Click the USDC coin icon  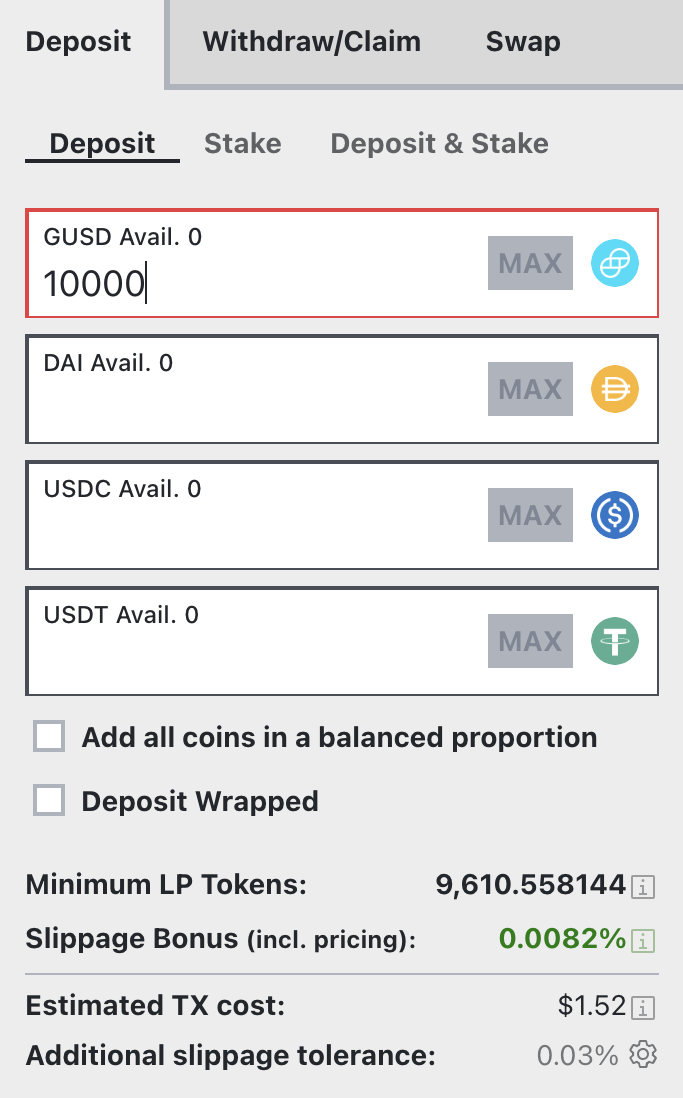click(615, 516)
